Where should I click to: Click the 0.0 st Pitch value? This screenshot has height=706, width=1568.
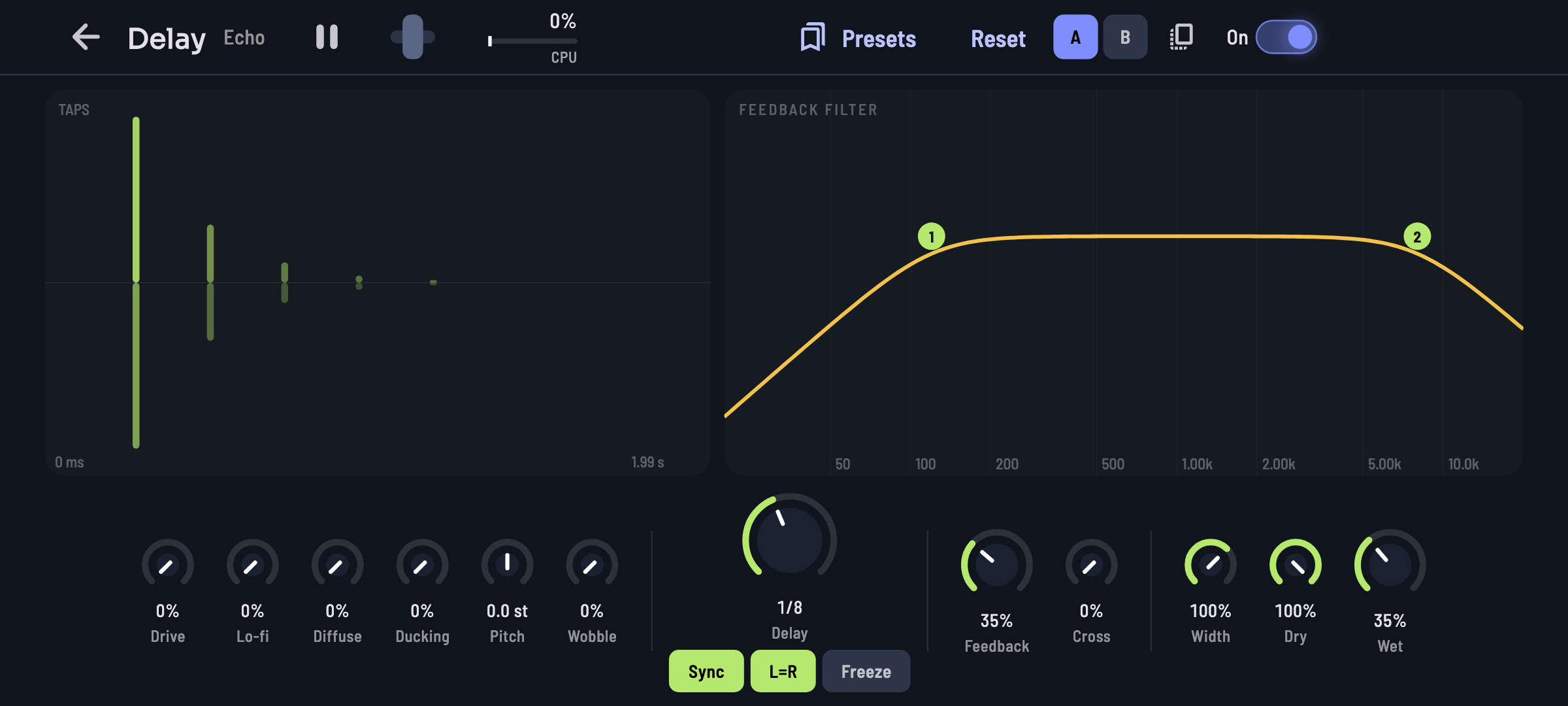[507, 611]
